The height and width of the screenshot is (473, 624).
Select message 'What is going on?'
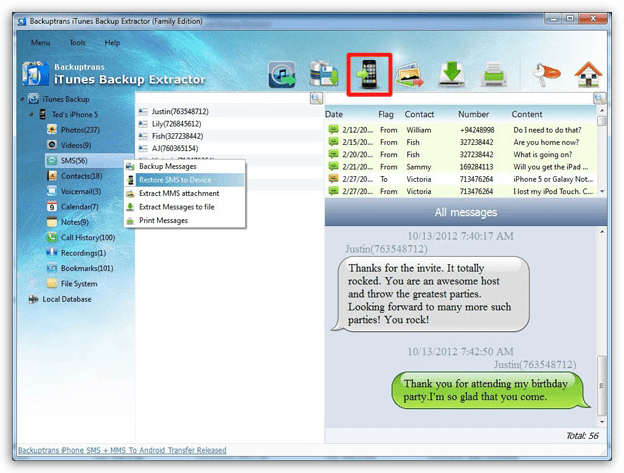pos(461,155)
